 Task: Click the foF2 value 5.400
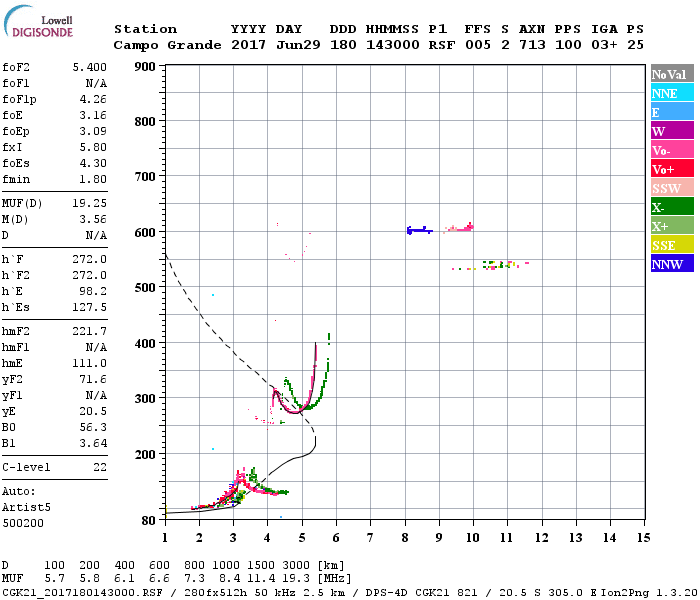(x=90, y=67)
